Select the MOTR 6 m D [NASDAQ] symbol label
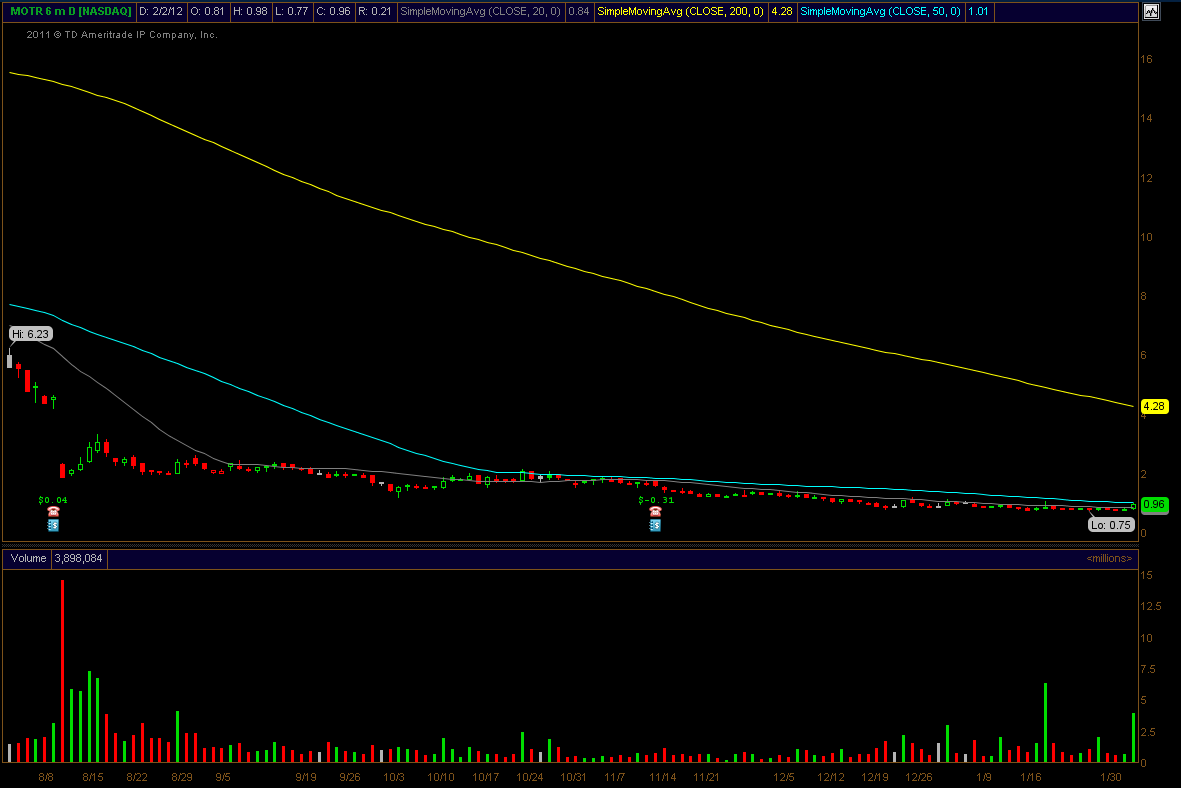Image resolution: width=1181 pixels, height=788 pixels. pos(70,11)
